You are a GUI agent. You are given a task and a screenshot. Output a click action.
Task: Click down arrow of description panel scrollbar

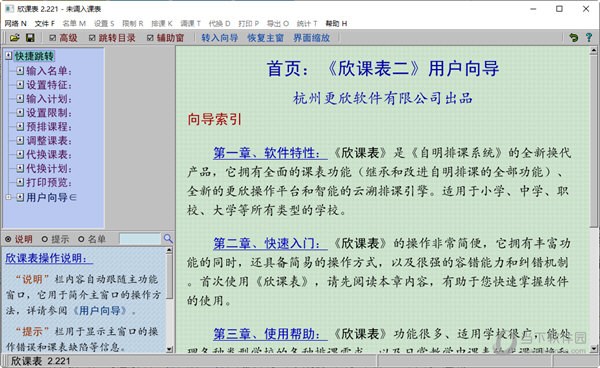click(x=170, y=349)
